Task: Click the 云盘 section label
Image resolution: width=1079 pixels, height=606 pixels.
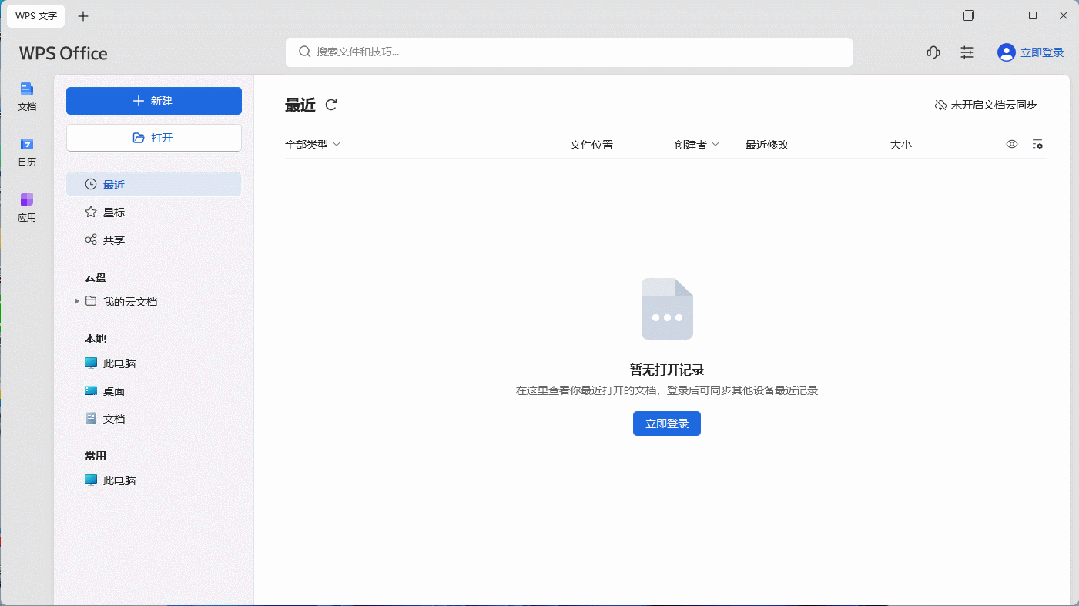Action: (95, 277)
